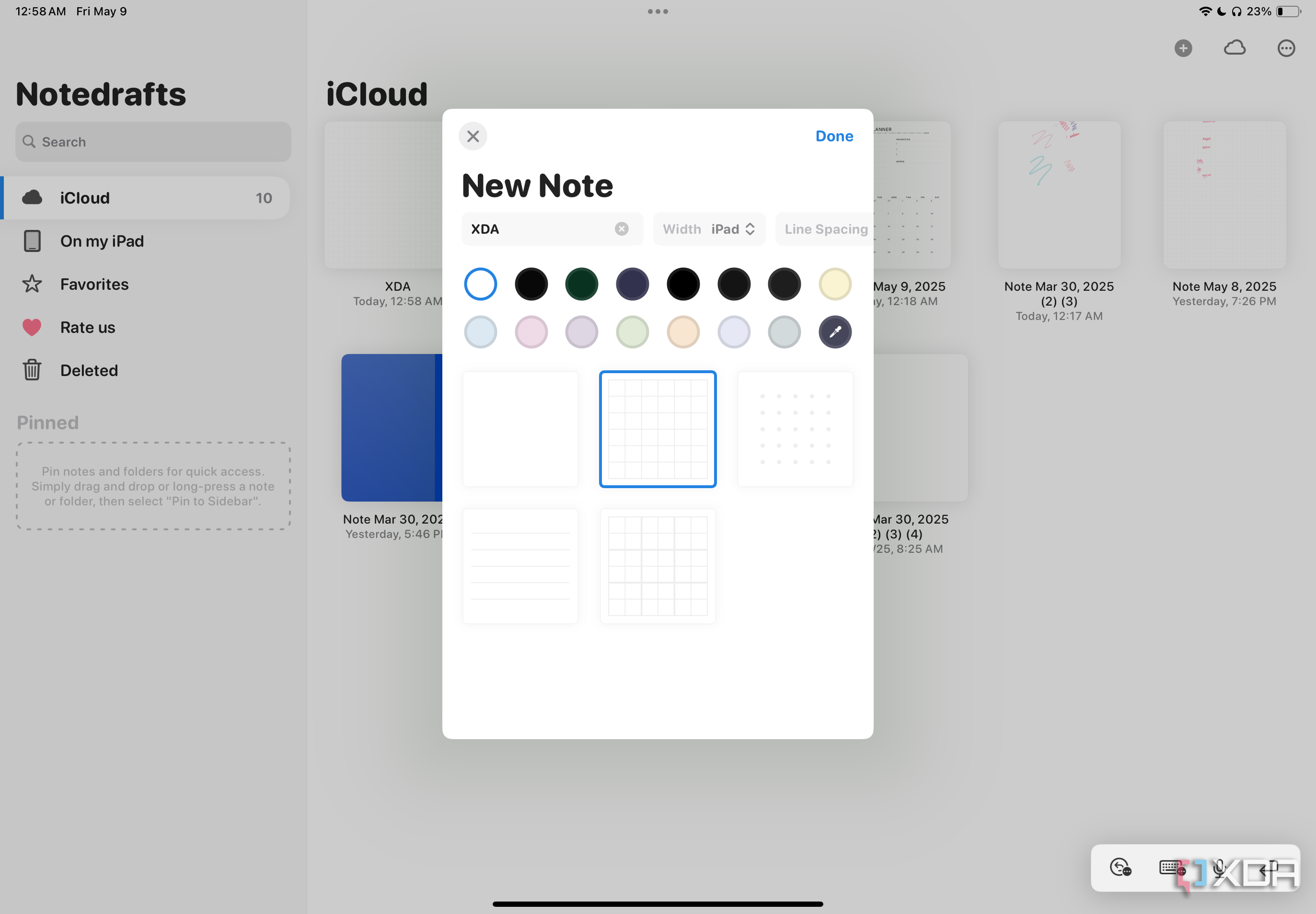The image size is (1316, 914).
Task: Select the blank paper template
Action: click(x=520, y=429)
